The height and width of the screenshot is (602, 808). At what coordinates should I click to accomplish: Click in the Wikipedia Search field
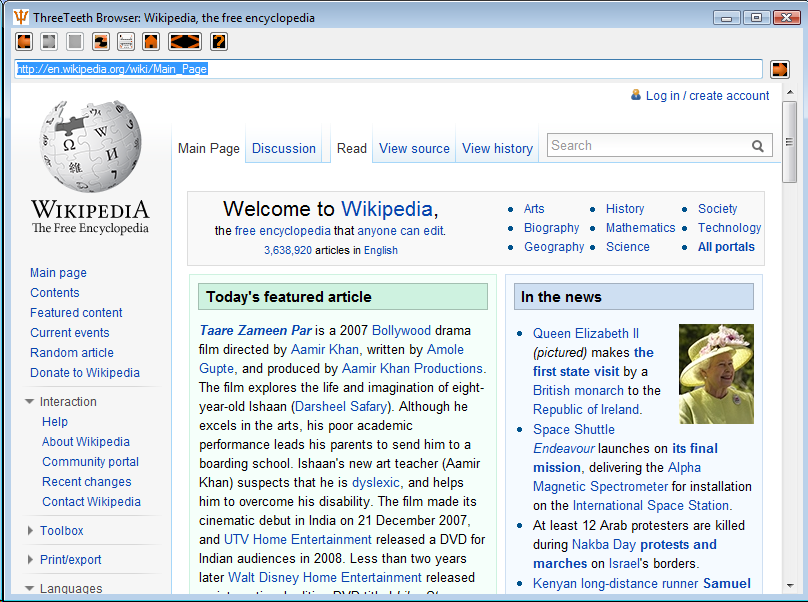pos(649,145)
